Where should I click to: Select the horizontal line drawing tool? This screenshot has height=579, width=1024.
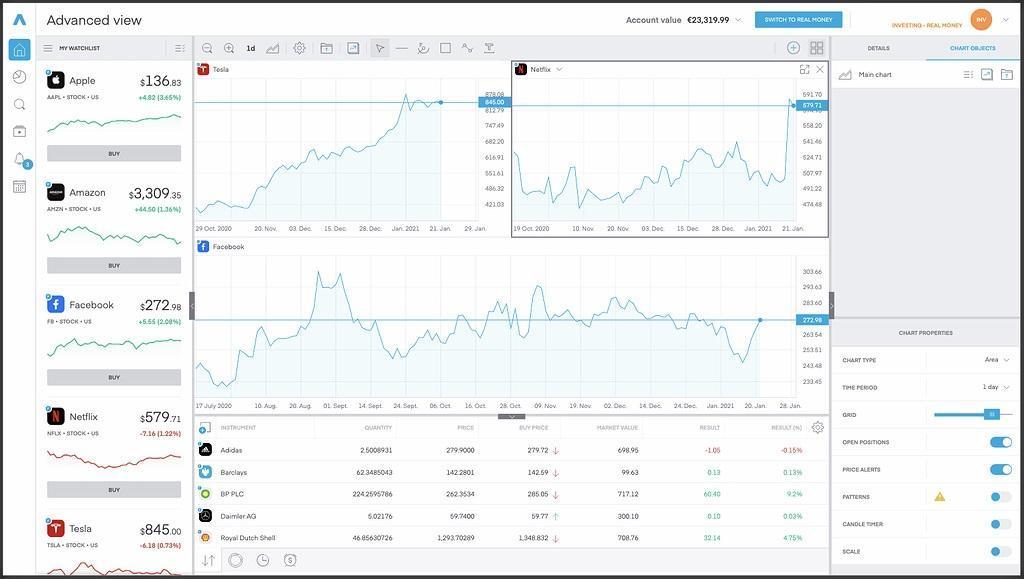pyautogui.click(x=402, y=48)
